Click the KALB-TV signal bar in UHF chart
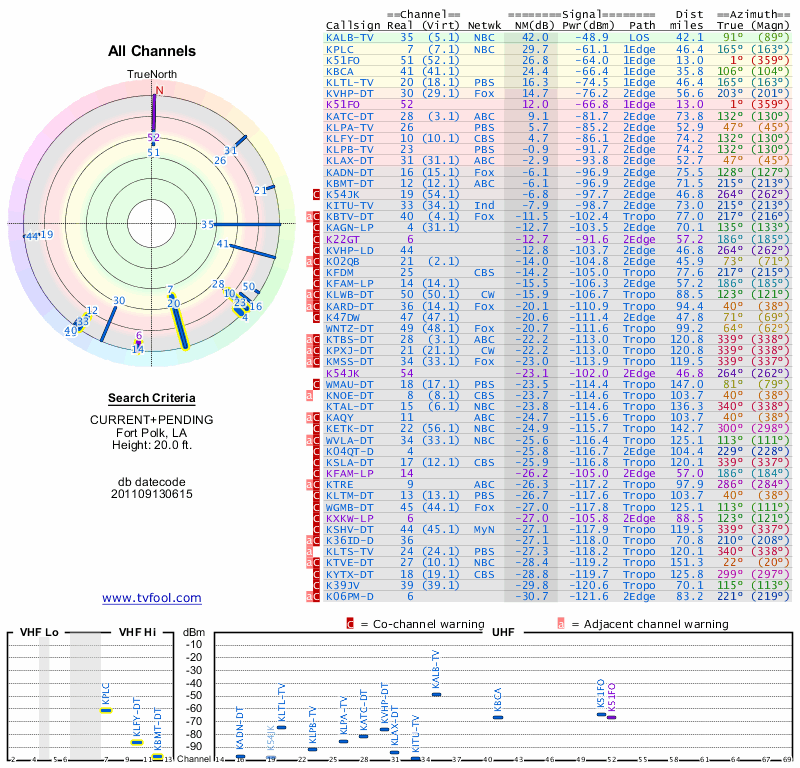The image size is (800, 768). (436, 694)
